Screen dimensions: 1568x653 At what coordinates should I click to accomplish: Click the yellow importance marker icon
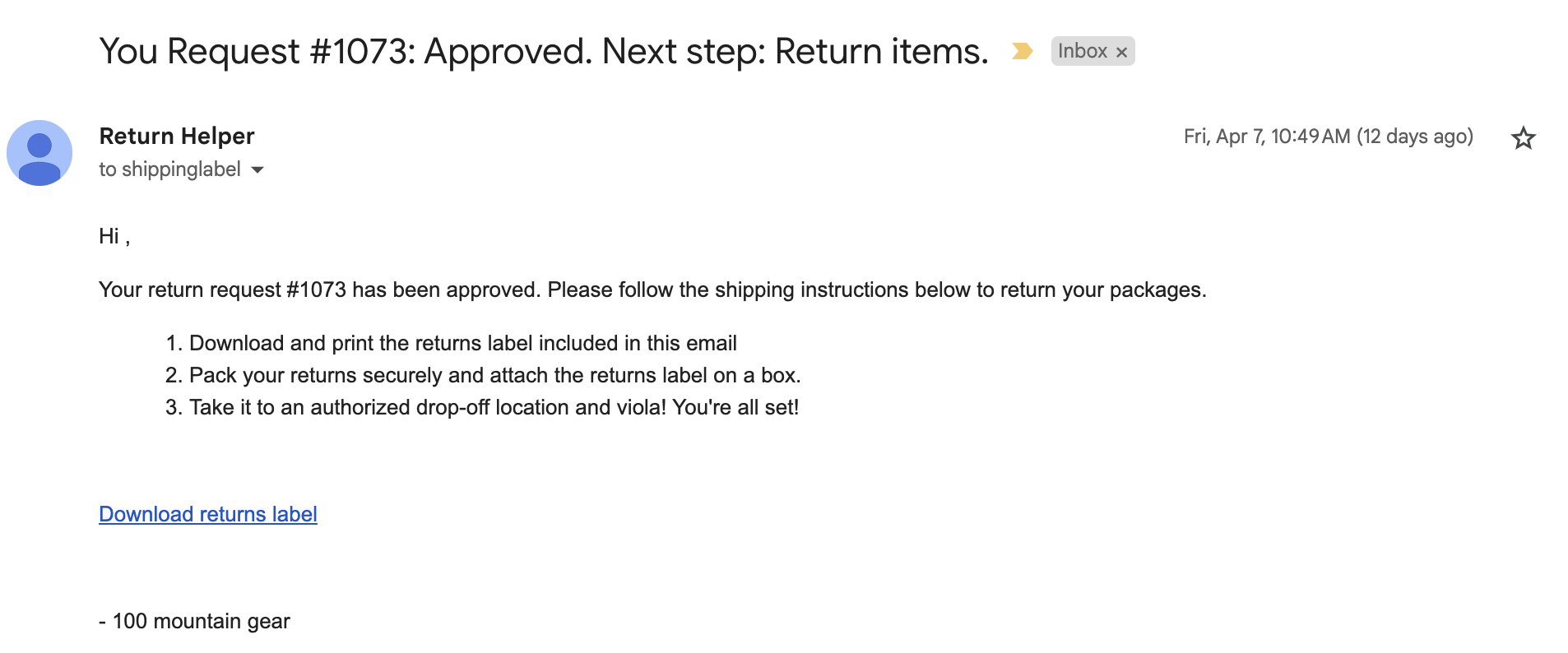pyautogui.click(x=1022, y=51)
